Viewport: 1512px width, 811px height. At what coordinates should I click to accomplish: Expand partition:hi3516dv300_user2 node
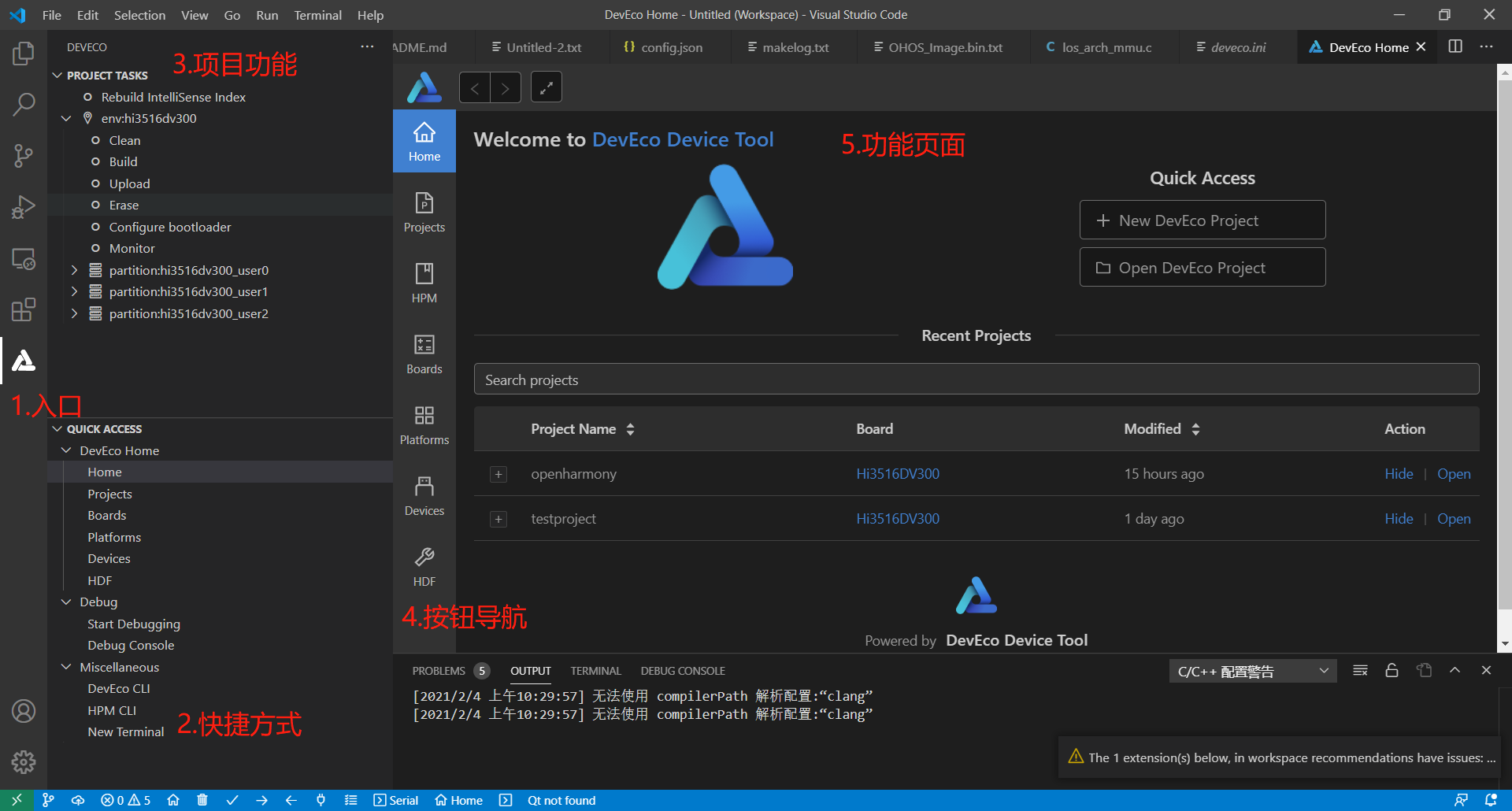74,313
